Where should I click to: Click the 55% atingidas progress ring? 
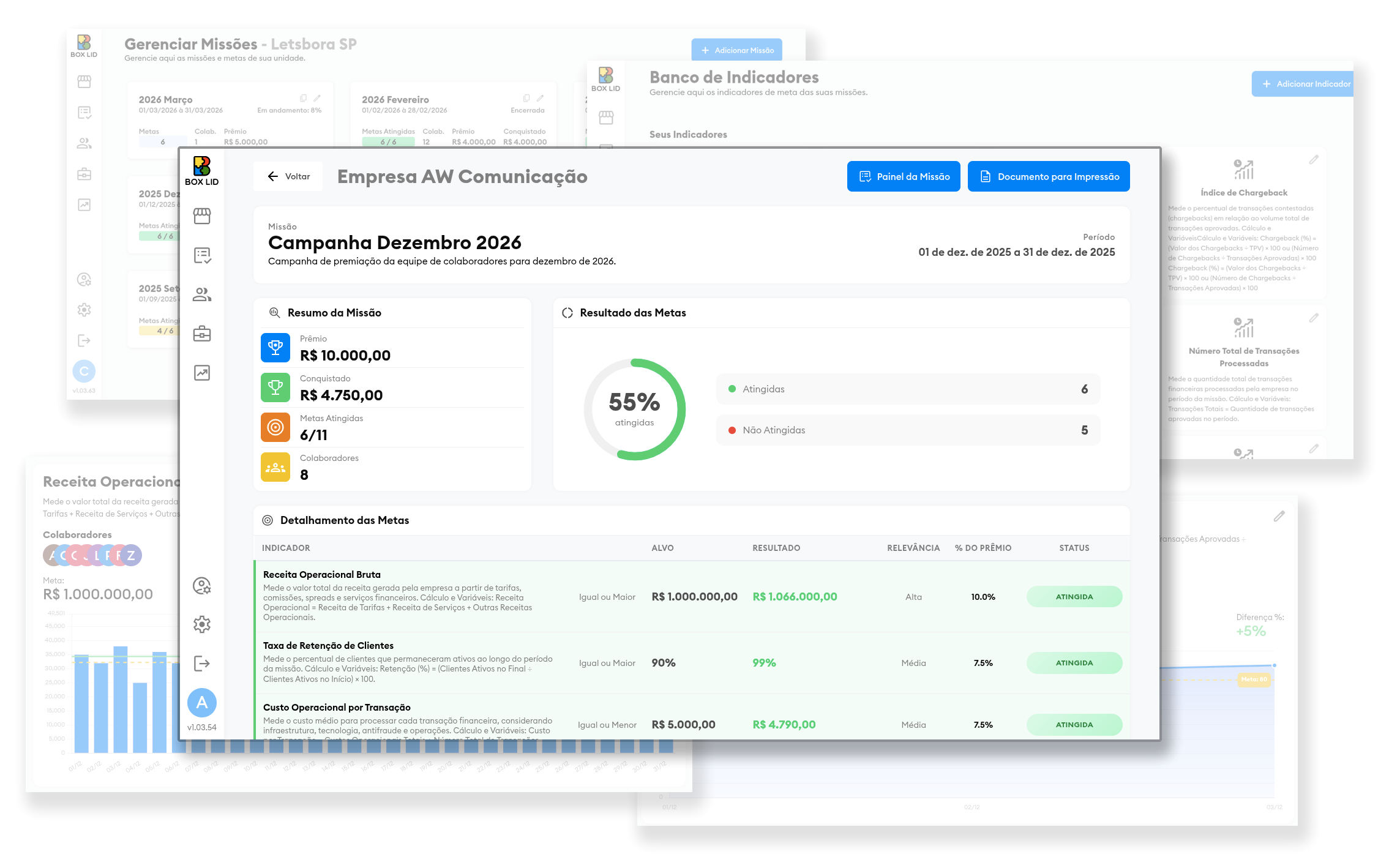(x=634, y=409)
